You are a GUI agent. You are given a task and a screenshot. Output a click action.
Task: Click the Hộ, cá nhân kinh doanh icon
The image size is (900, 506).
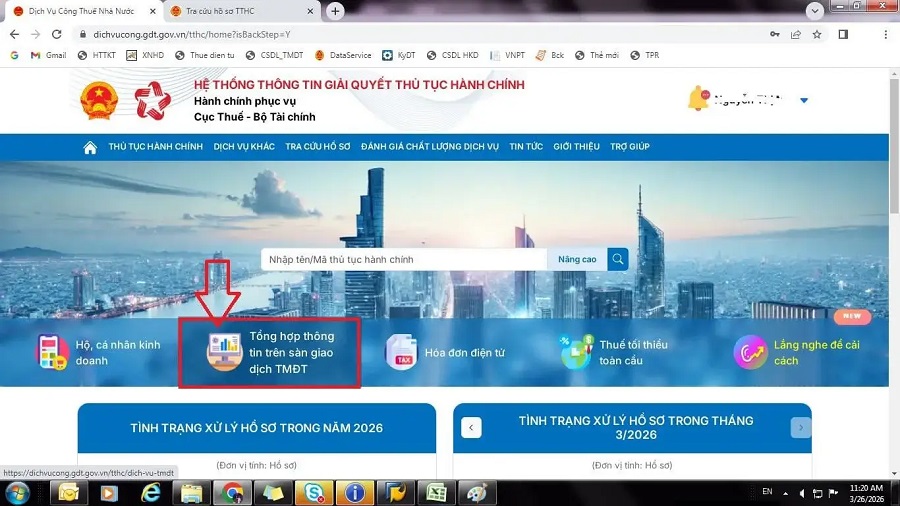pyautogui.click(x=52, y=352)
